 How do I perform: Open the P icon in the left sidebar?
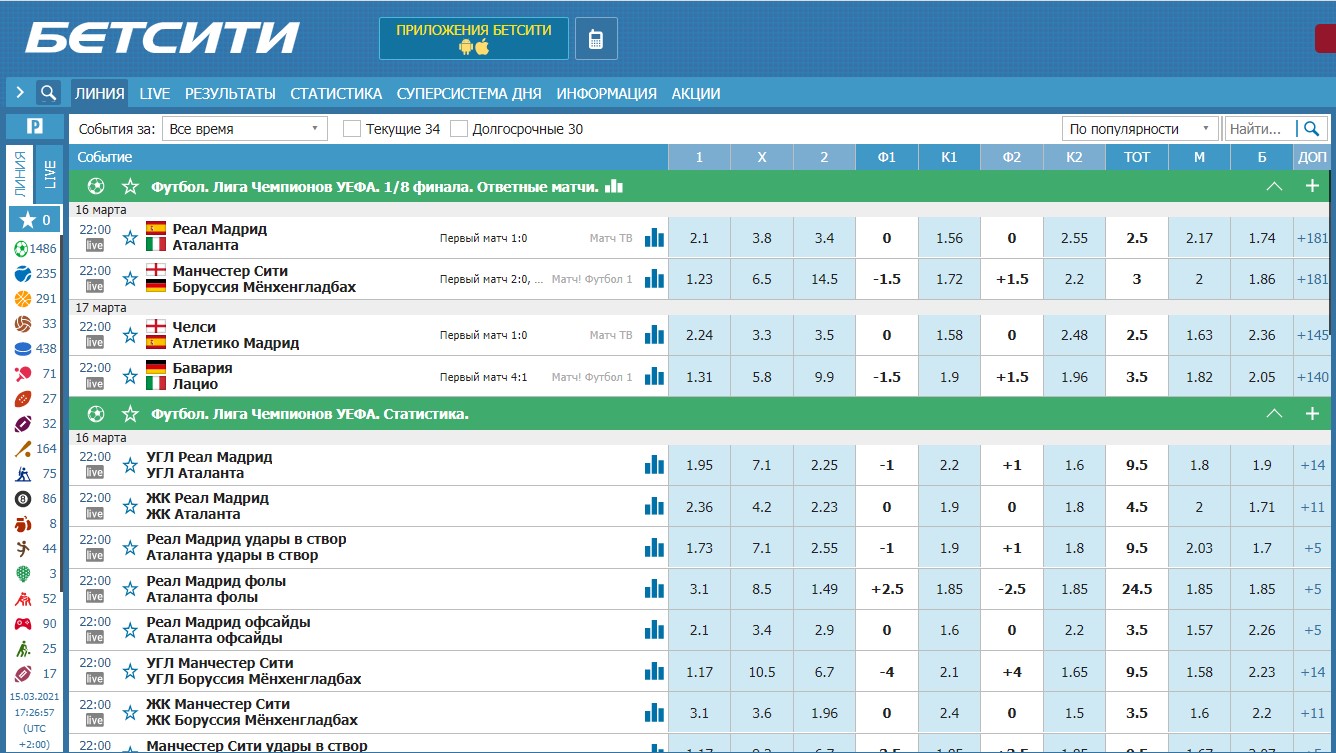click(x=35, y=127)
